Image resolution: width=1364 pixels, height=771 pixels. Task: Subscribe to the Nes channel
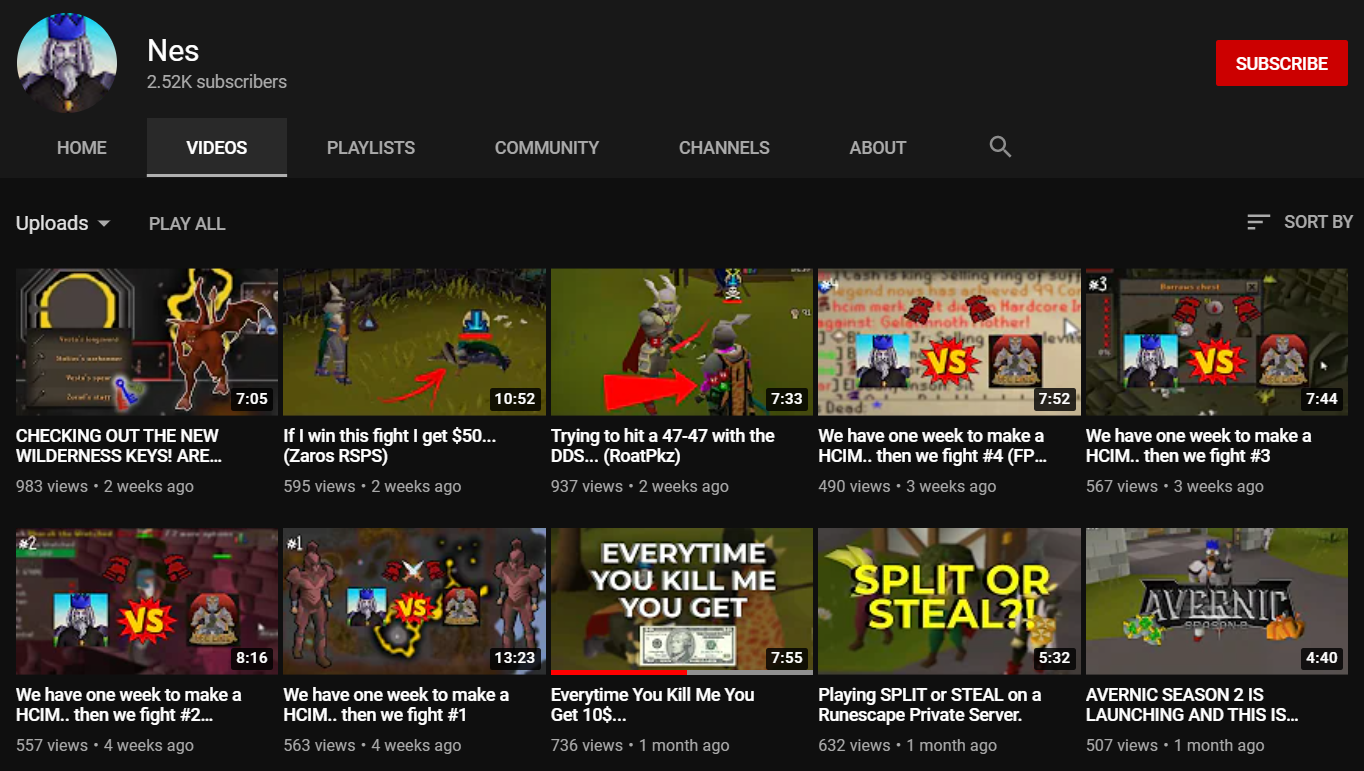[x=1282, y=63]
